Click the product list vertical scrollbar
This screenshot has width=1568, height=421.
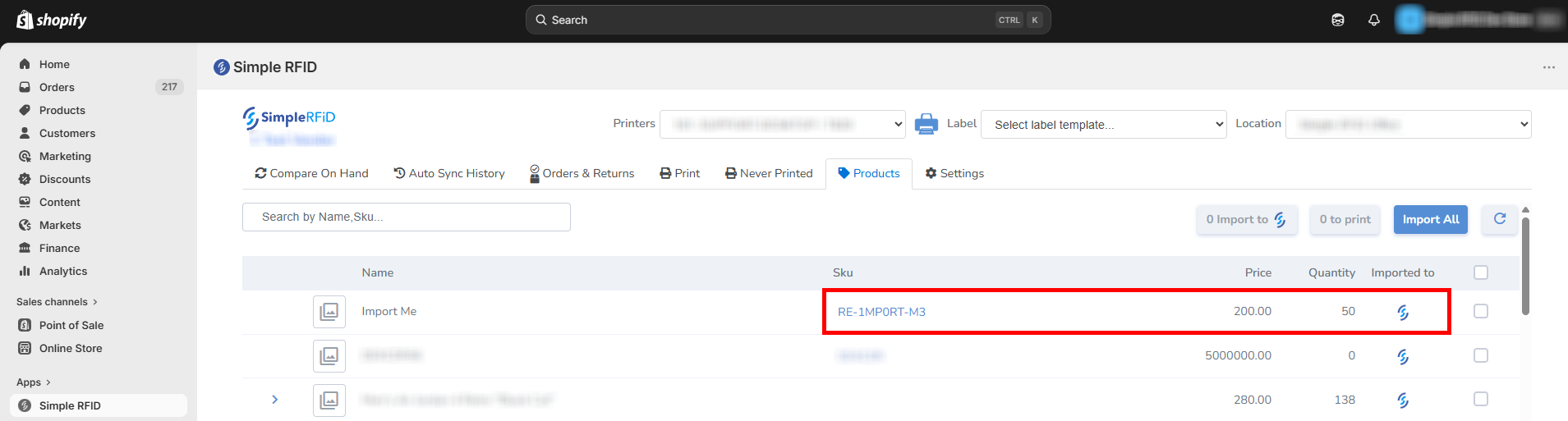click(1525, 266)
